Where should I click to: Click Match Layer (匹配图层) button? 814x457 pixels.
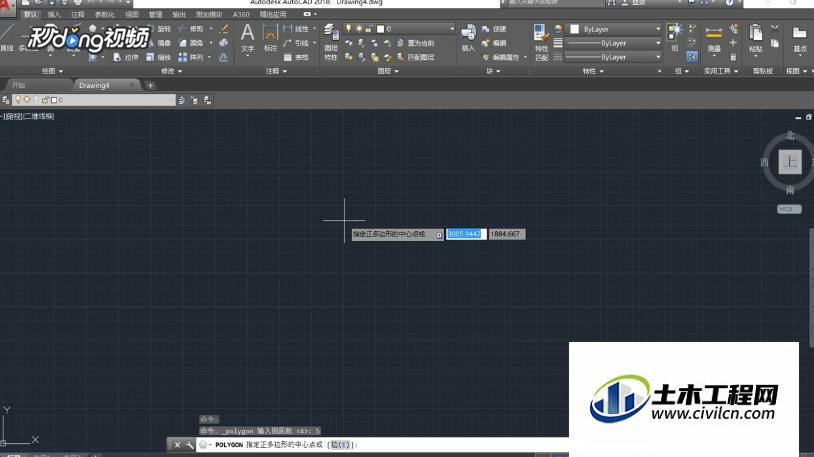[x=416, y=57]
